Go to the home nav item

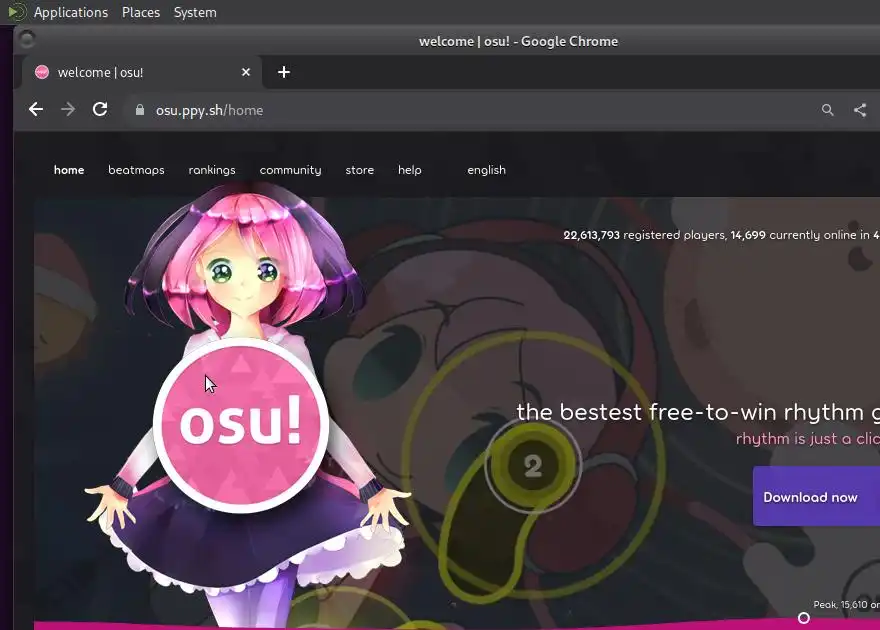(69, 170)
